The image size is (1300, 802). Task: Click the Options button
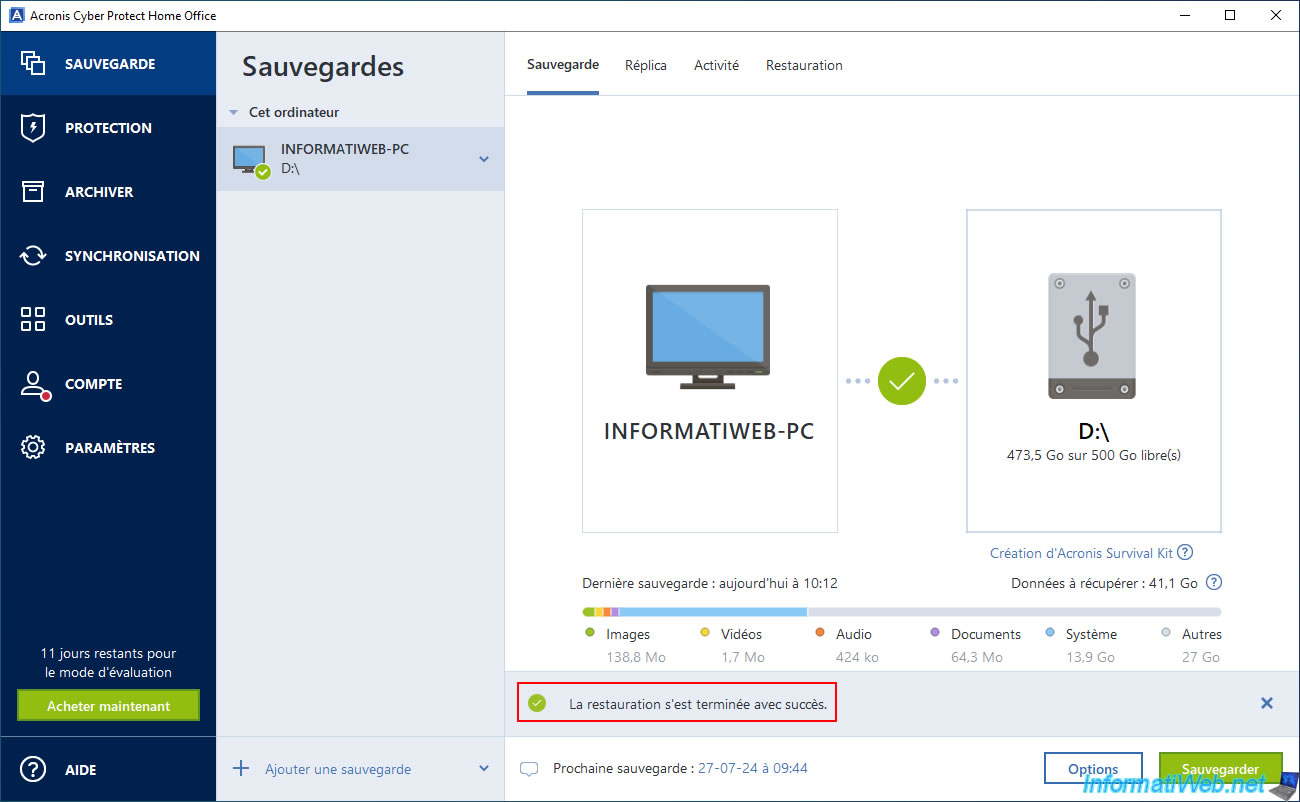1093,769
